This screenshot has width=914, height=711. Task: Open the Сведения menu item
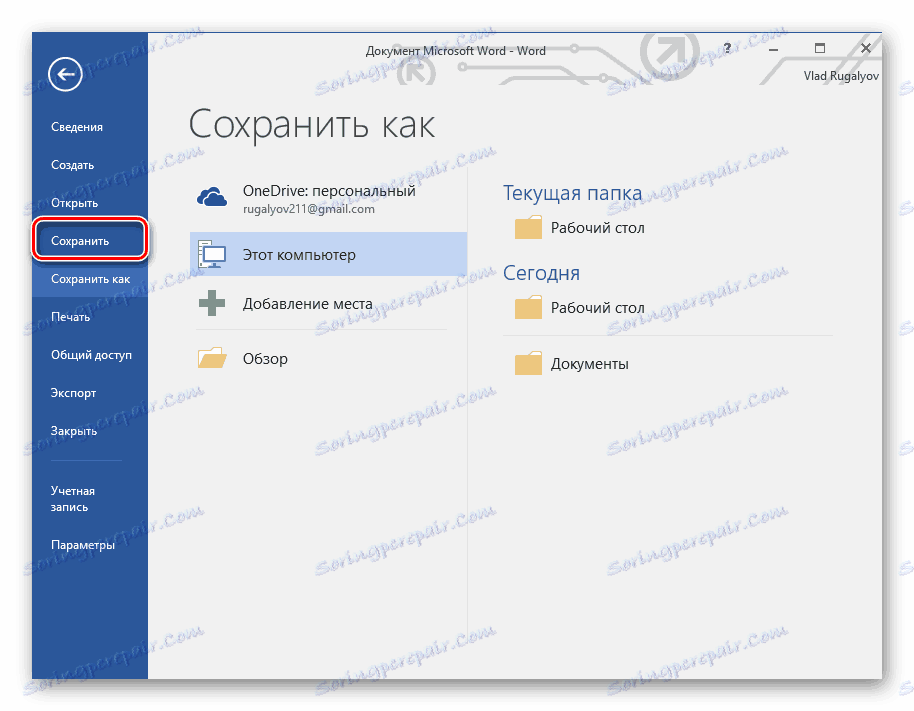77,126
